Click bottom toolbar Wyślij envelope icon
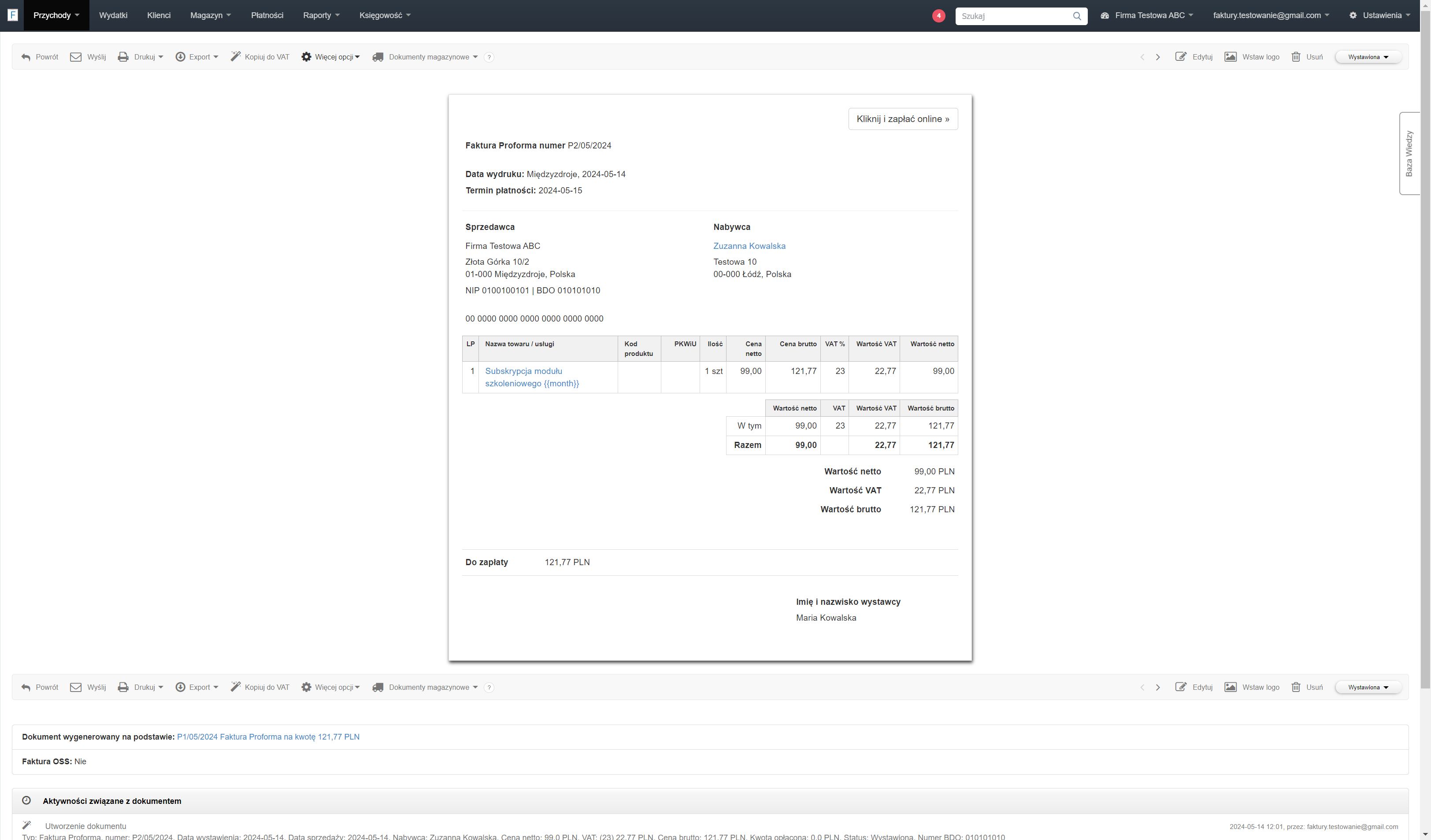The height and width of the screenshot is (840, 1431). (75, 687)
